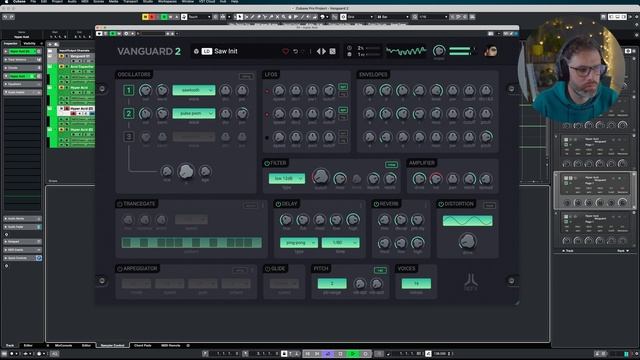640x360 pixels.
Task: Click the Cubase transport play button
Action: pos(353,354)
